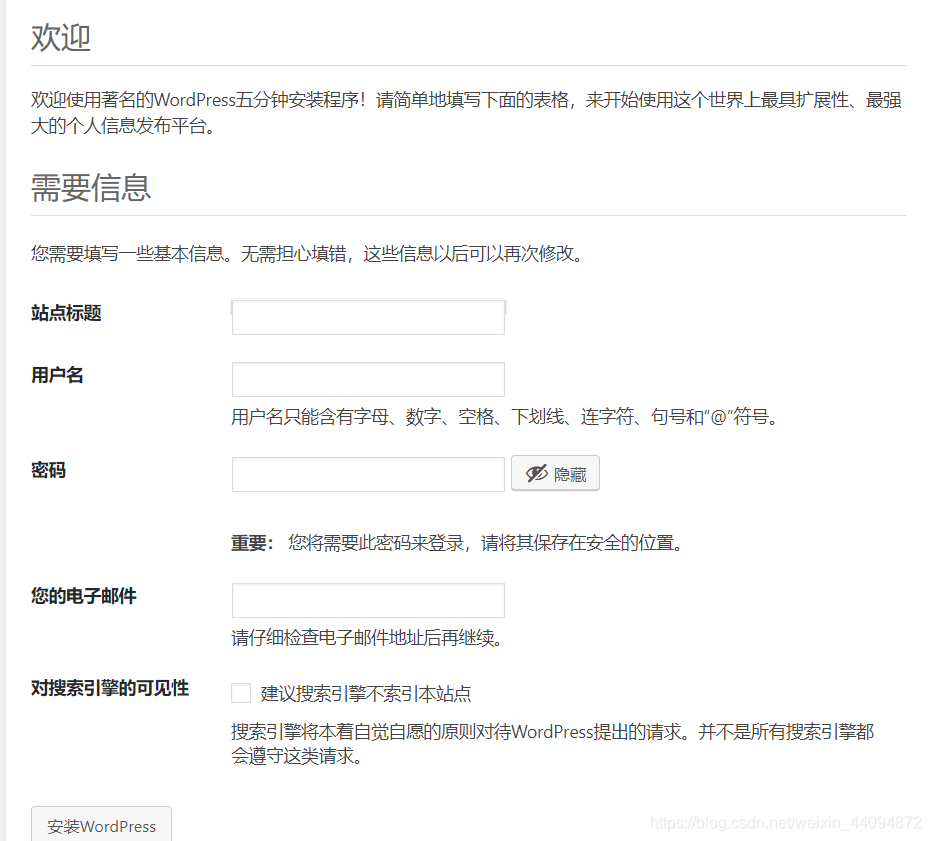Click the 建议搜索引擎不索引本站点 label text

[x=366, y=694]
